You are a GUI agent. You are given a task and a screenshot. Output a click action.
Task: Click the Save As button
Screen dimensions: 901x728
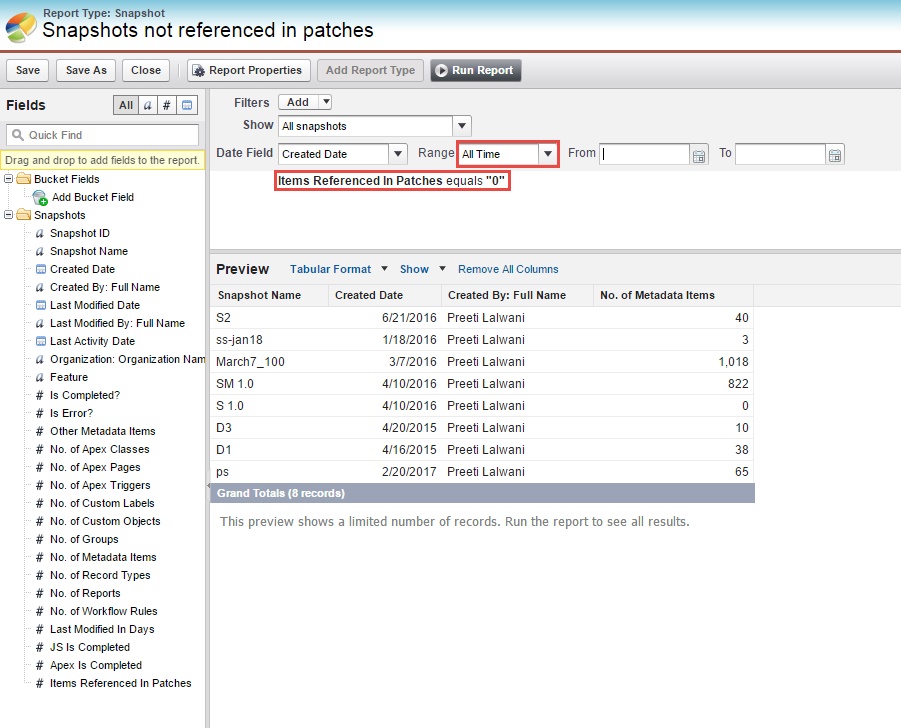[86, 70]
